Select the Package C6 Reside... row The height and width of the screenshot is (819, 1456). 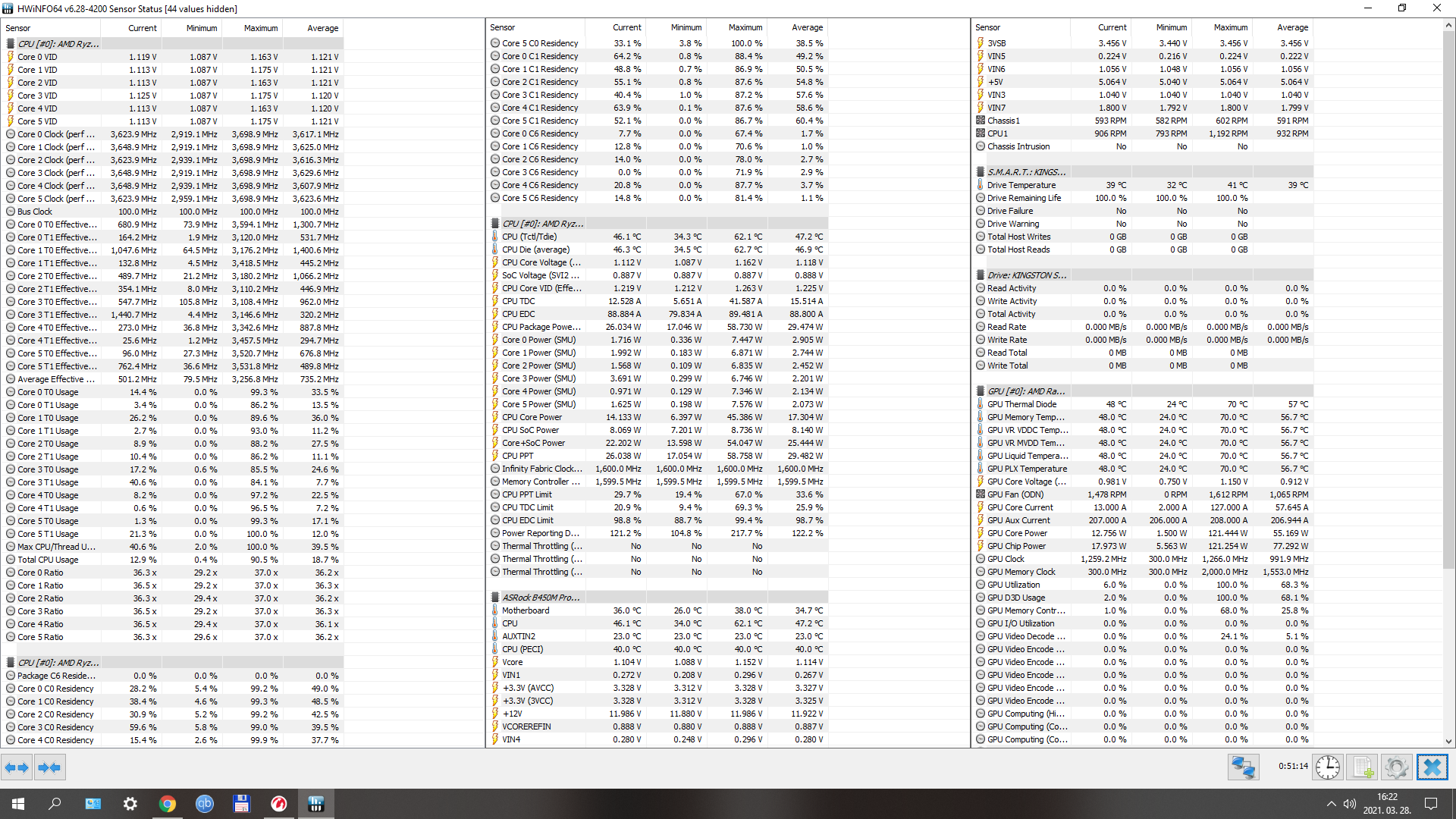[173, 676]
